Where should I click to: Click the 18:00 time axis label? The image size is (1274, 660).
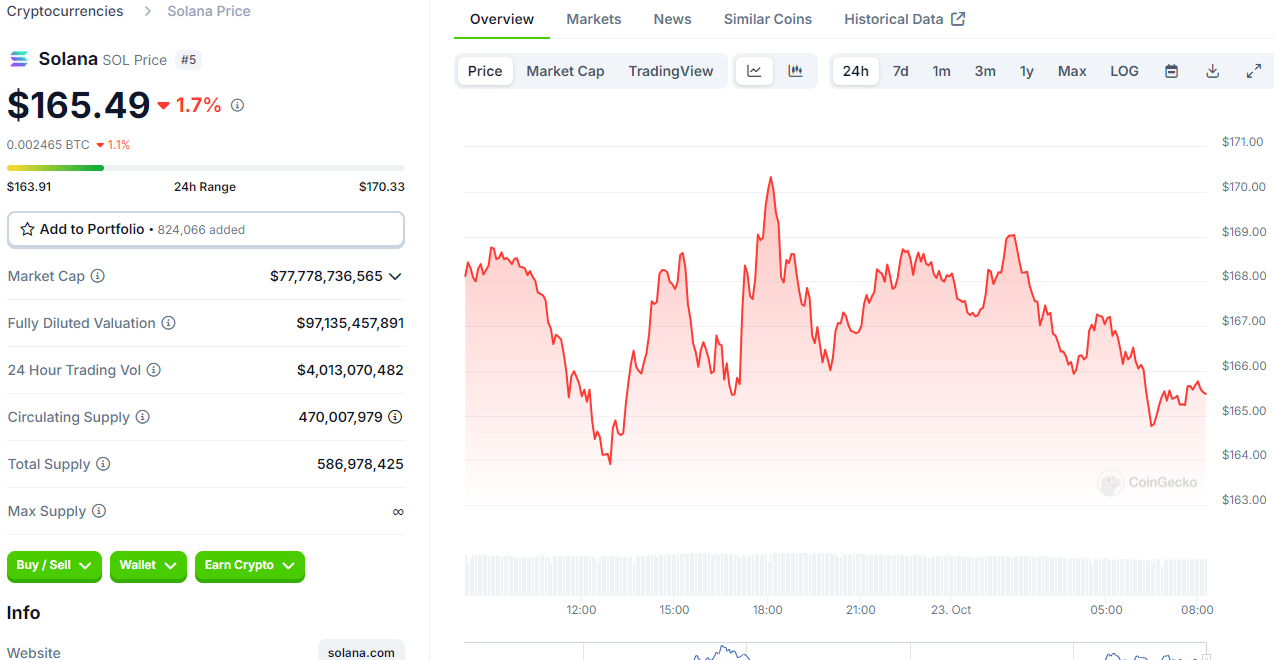[x=768, y=610]
